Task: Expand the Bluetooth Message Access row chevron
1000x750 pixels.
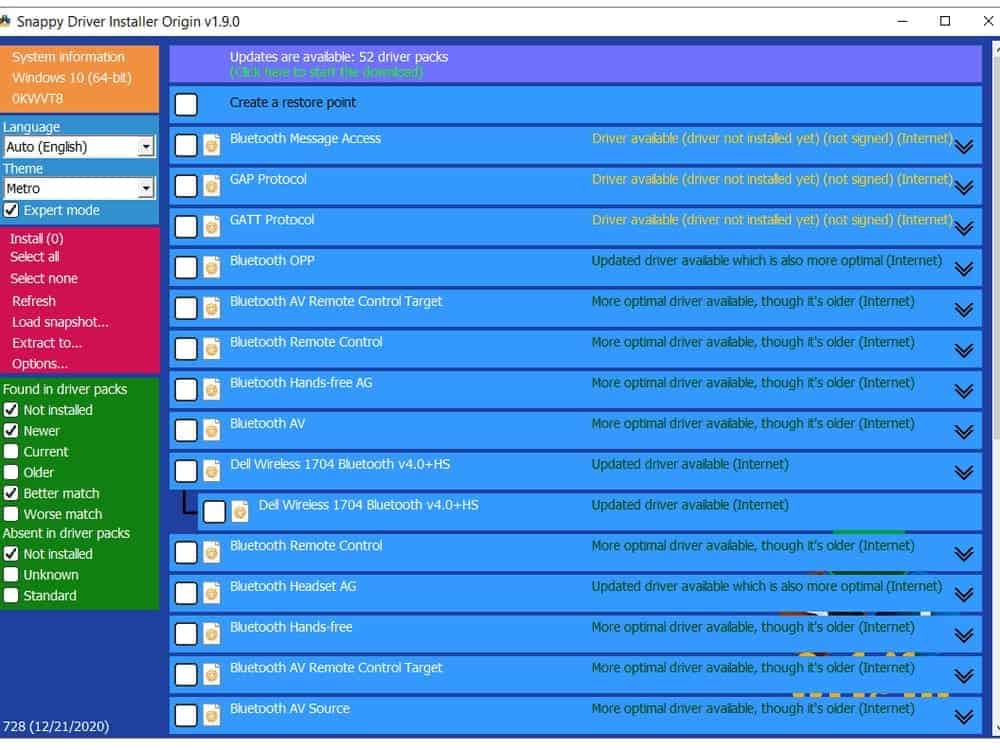Action: pyautogui.click(x=964, y=147)
